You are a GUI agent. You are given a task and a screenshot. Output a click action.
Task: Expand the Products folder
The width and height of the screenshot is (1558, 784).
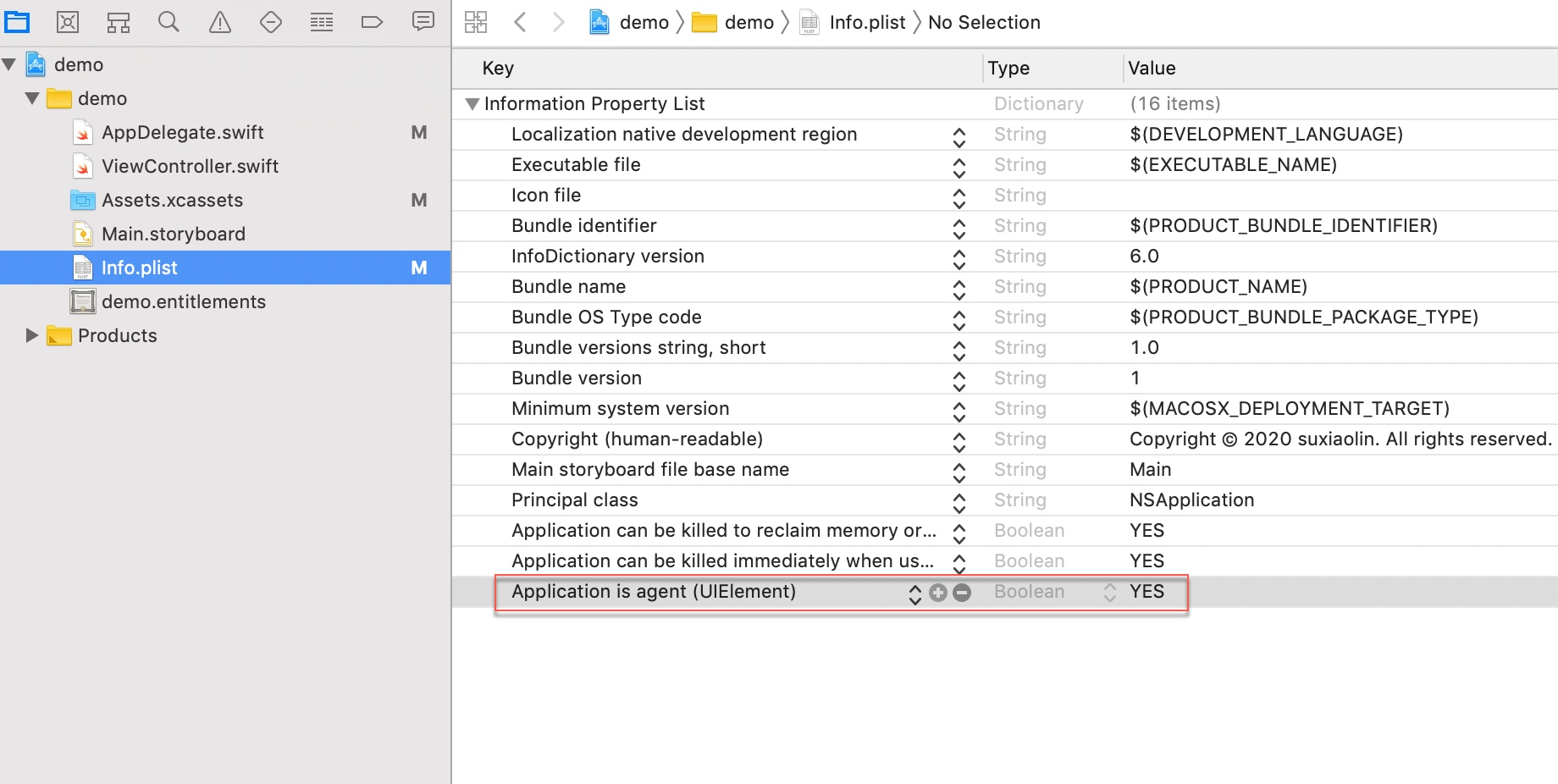[x=32, y=335]
